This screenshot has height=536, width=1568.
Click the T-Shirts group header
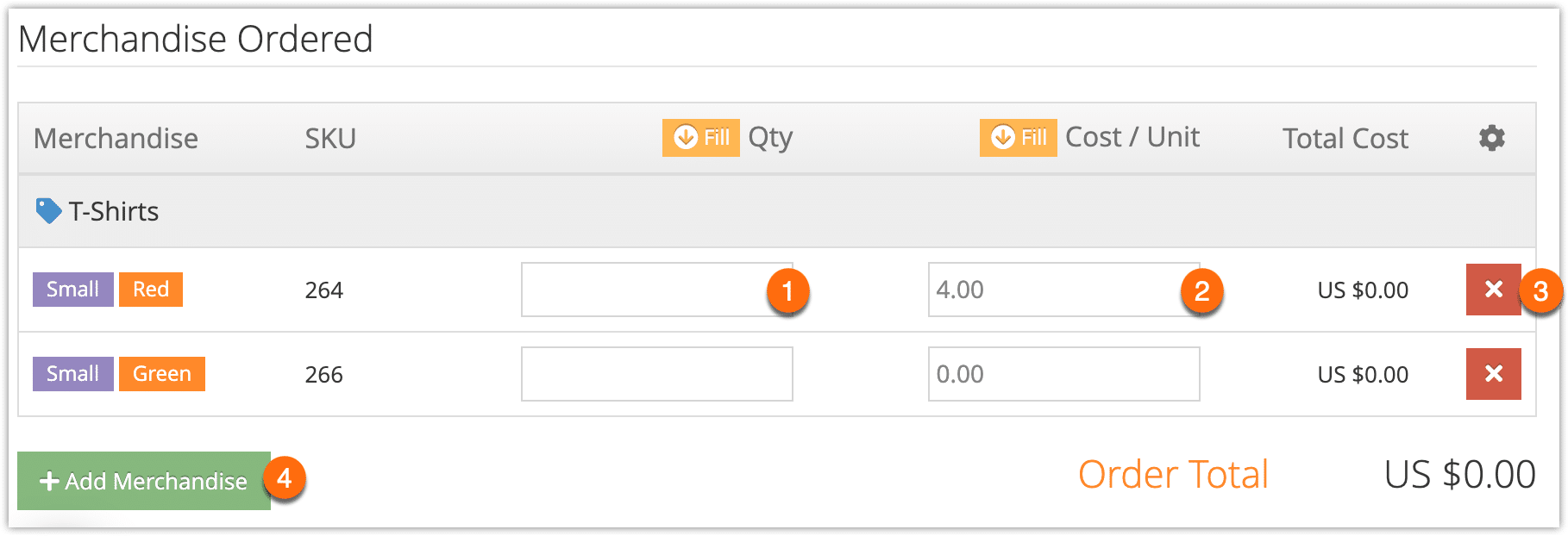point(776,211)
